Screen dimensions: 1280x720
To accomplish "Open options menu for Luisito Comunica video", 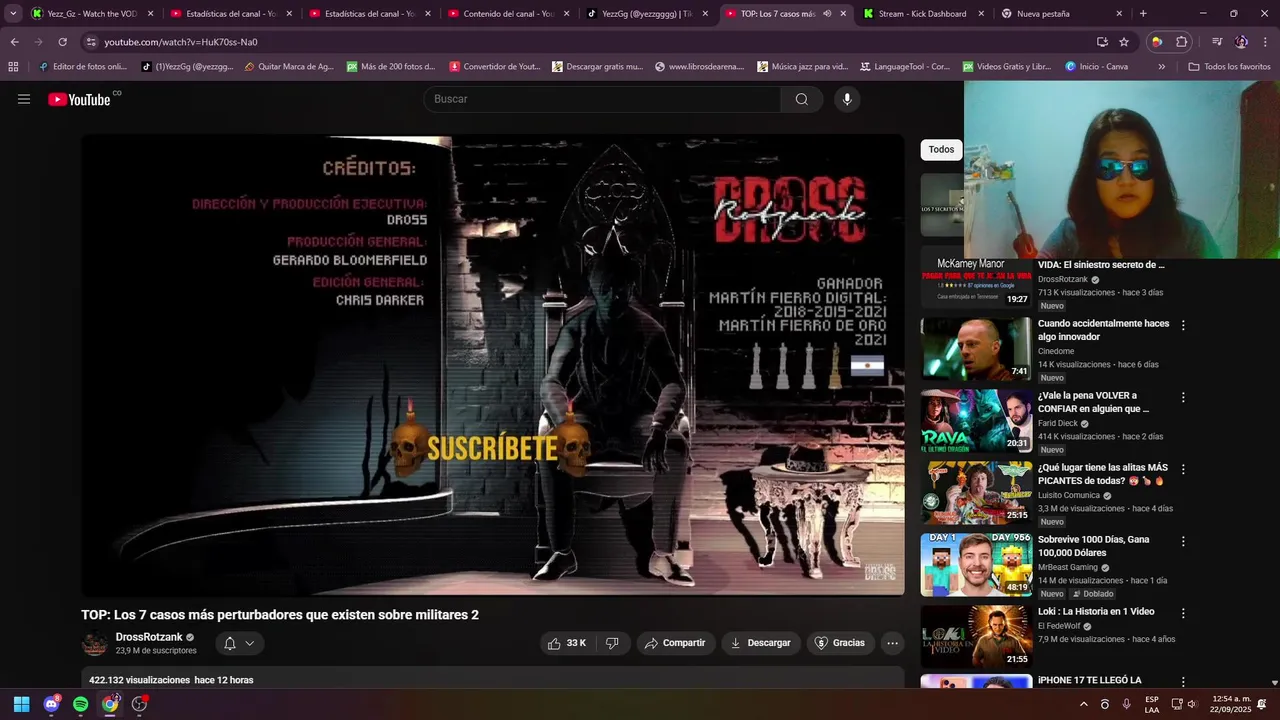I will tap(1183, 469).
